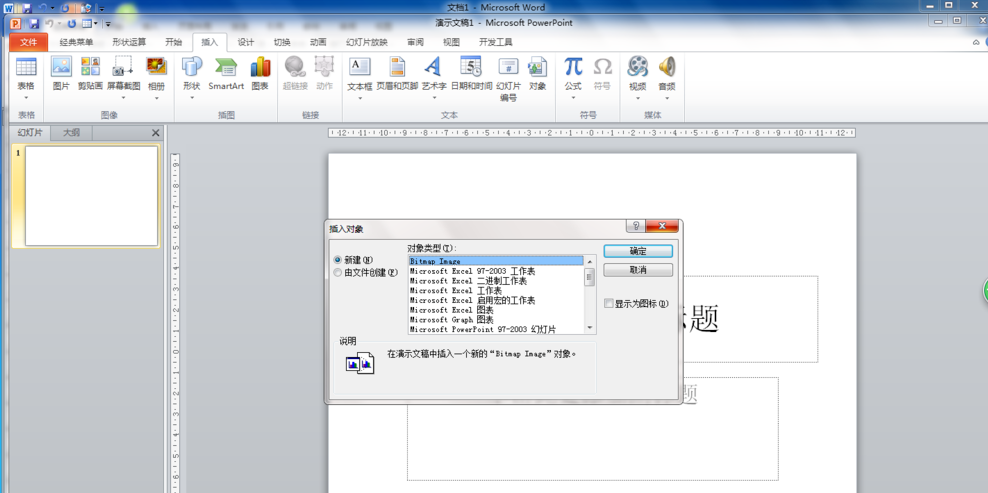Switch to the 审阅 review tab

pyautogui.click(x=415, y=42)
